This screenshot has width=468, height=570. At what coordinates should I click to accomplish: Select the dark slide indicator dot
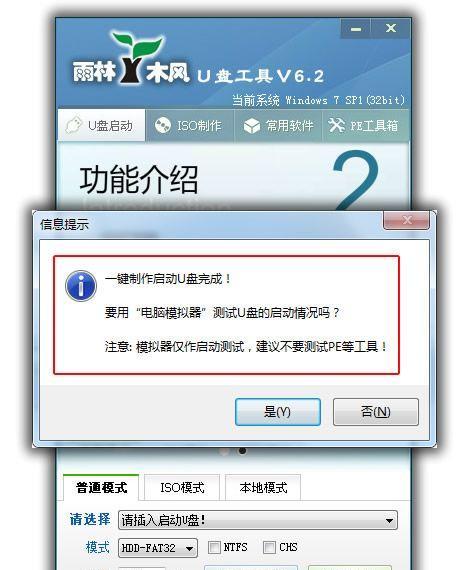coord(242,451)
